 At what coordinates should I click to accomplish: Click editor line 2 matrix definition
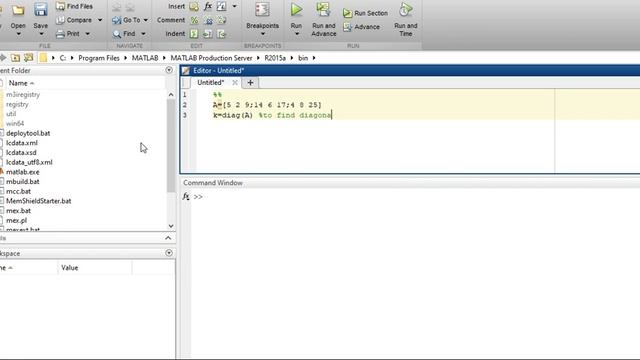267,105
